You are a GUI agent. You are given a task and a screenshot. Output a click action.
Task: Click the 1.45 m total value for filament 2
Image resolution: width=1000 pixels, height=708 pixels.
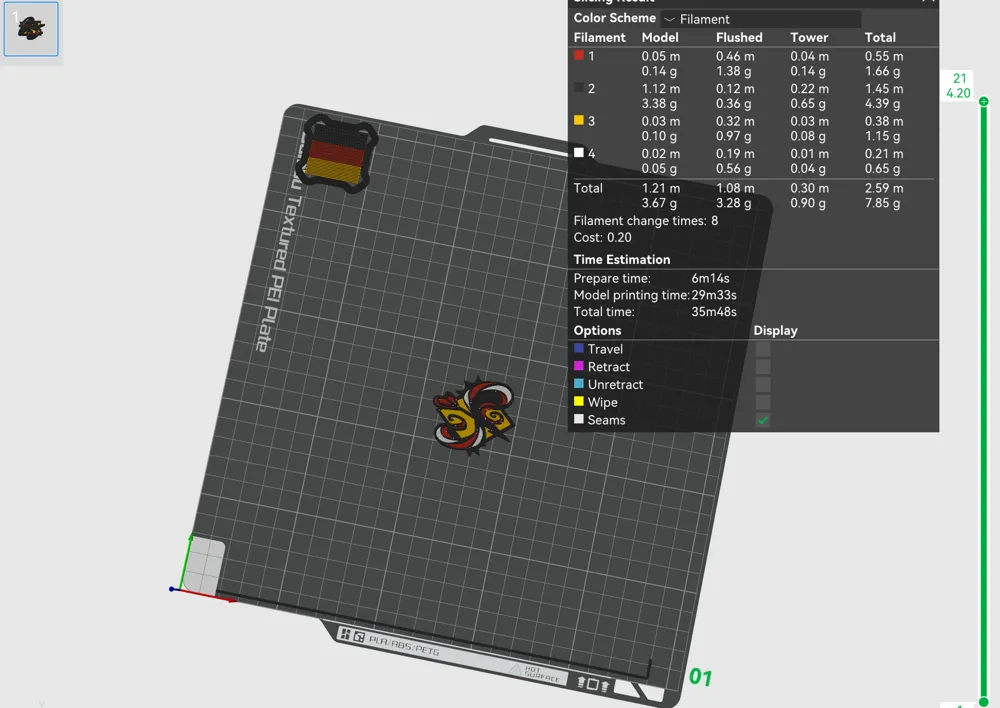(x=884, y=89)
